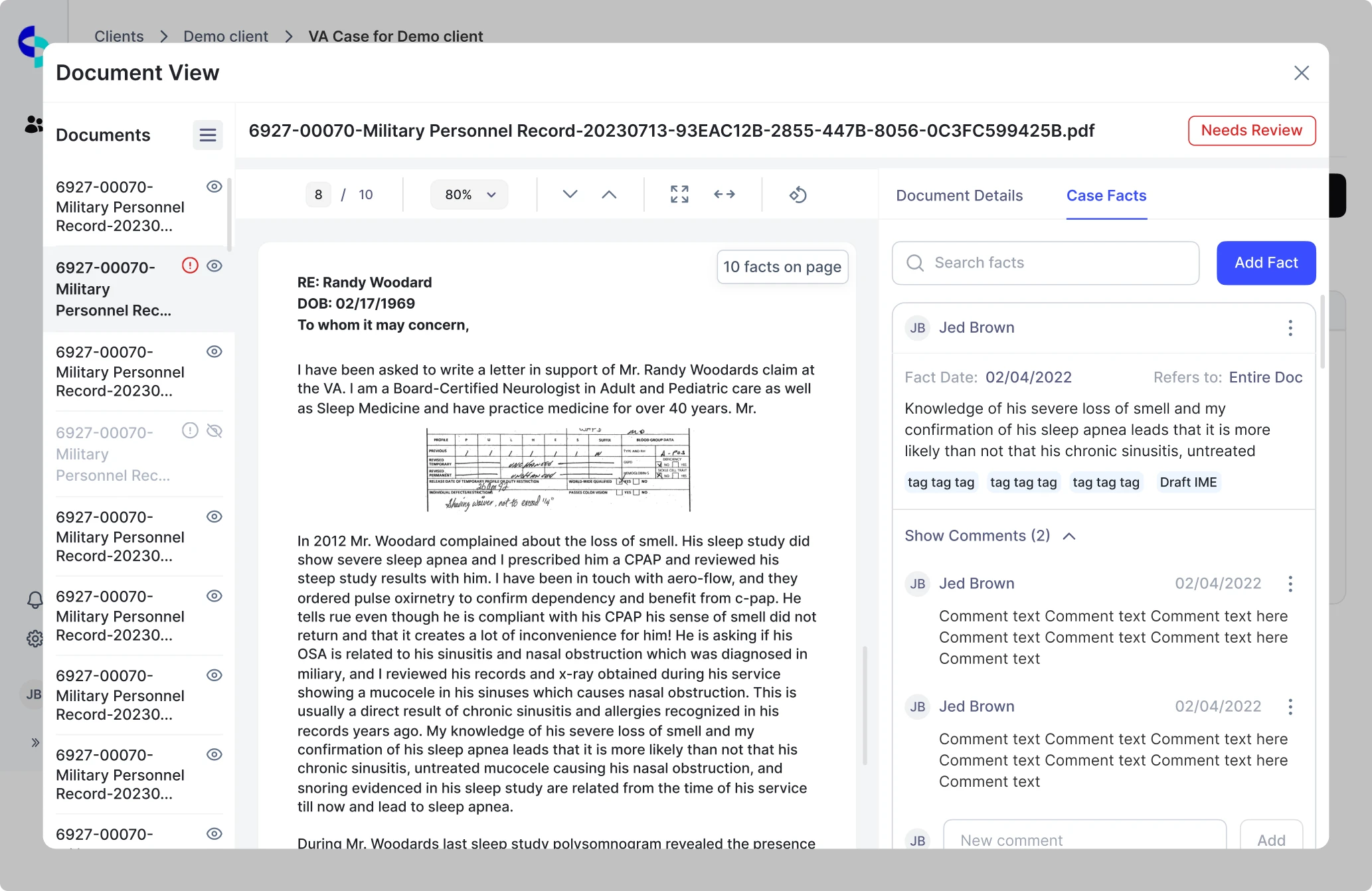Go to previous page with up arrow
The height and width of the screenshot is (891, 1372).
(x=608, y=195)
